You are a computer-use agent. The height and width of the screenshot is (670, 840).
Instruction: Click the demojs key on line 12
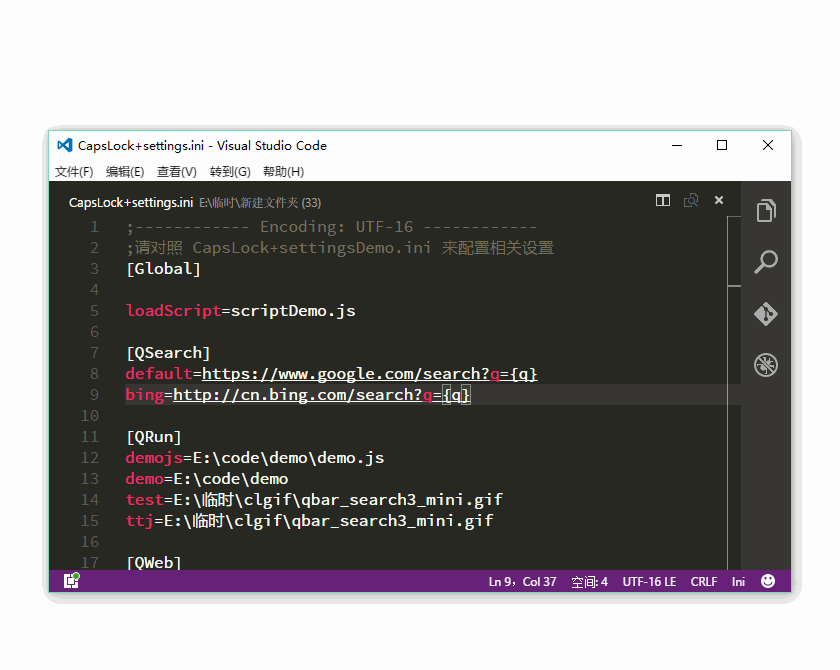(x=154, y=458)
